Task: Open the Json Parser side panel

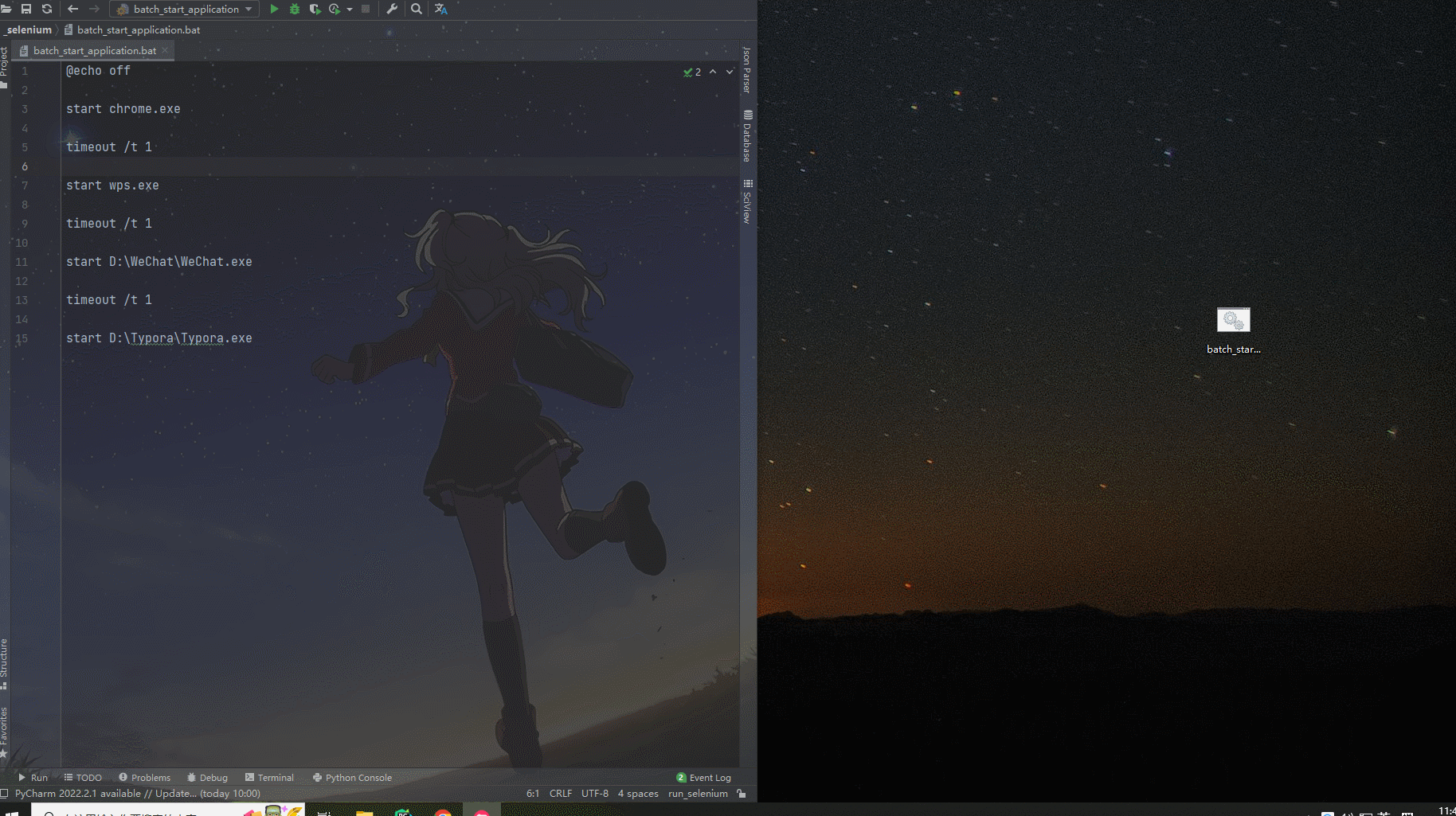Action: pos(747,69)
